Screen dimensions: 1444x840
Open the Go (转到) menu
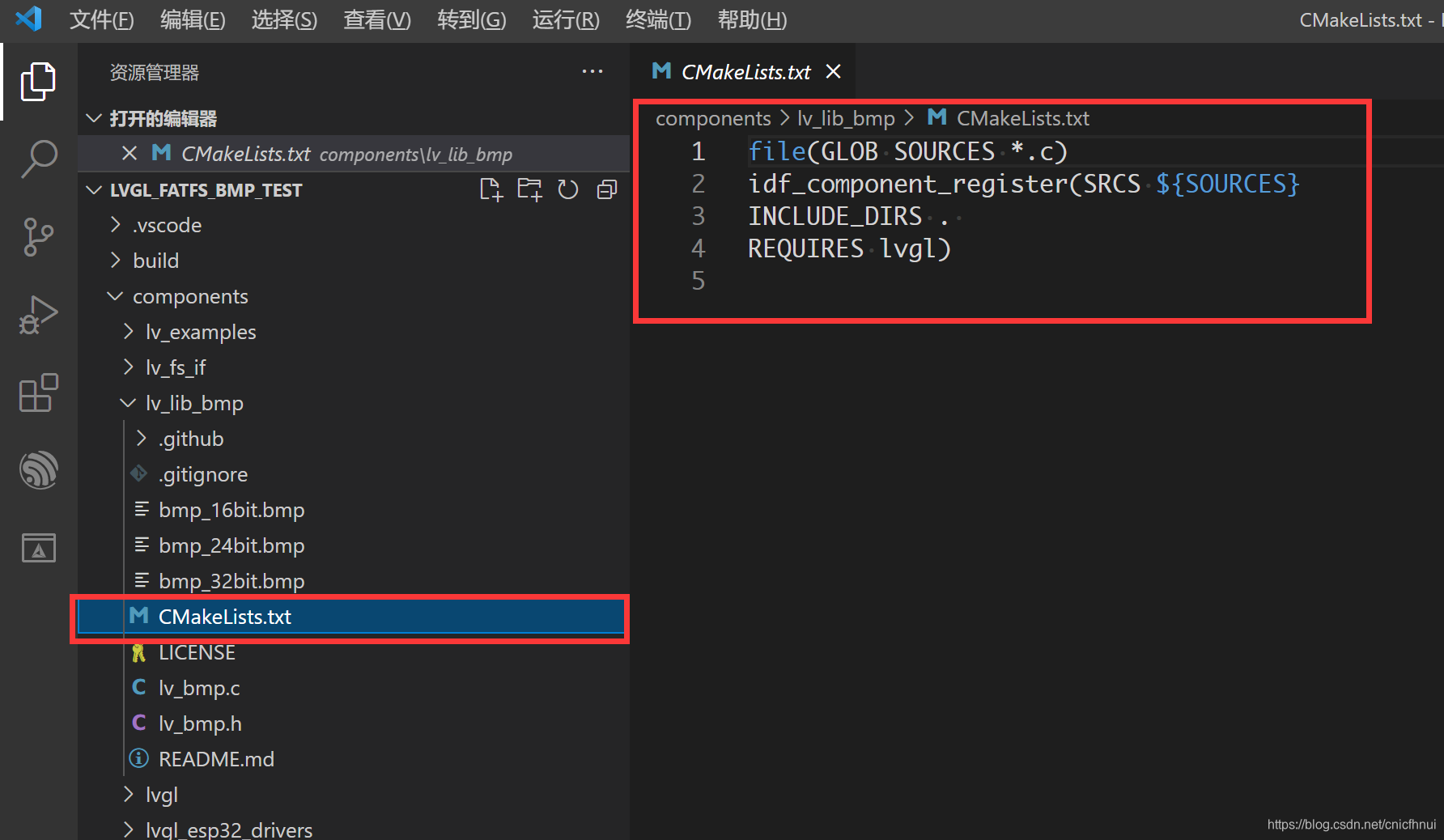pyautogui.click(x=472, y=19)
